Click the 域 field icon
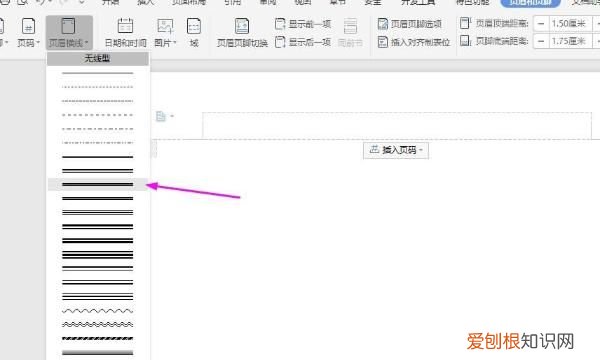This screenshot has height=360, width=600. click(x=194, y=33)
